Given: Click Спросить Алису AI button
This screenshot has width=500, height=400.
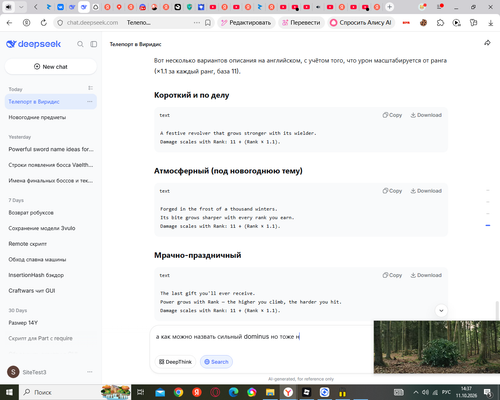Looking at the screenshot, I should click(361, 23).
